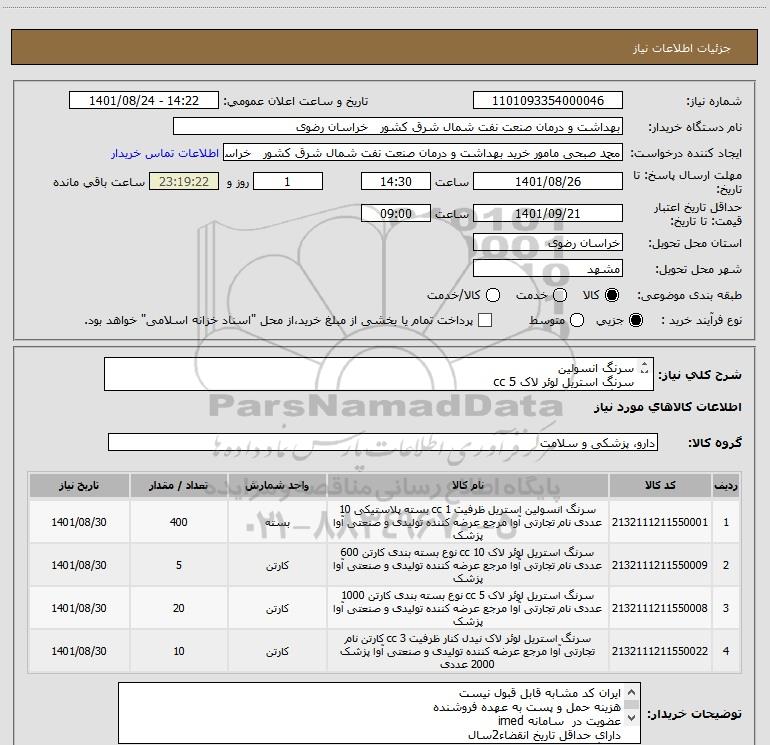Screen dimensions: 770x745
Task: Click the شماره نیاز field 1101093354000046
Action: pyautogui.click(x=548, y=101)
